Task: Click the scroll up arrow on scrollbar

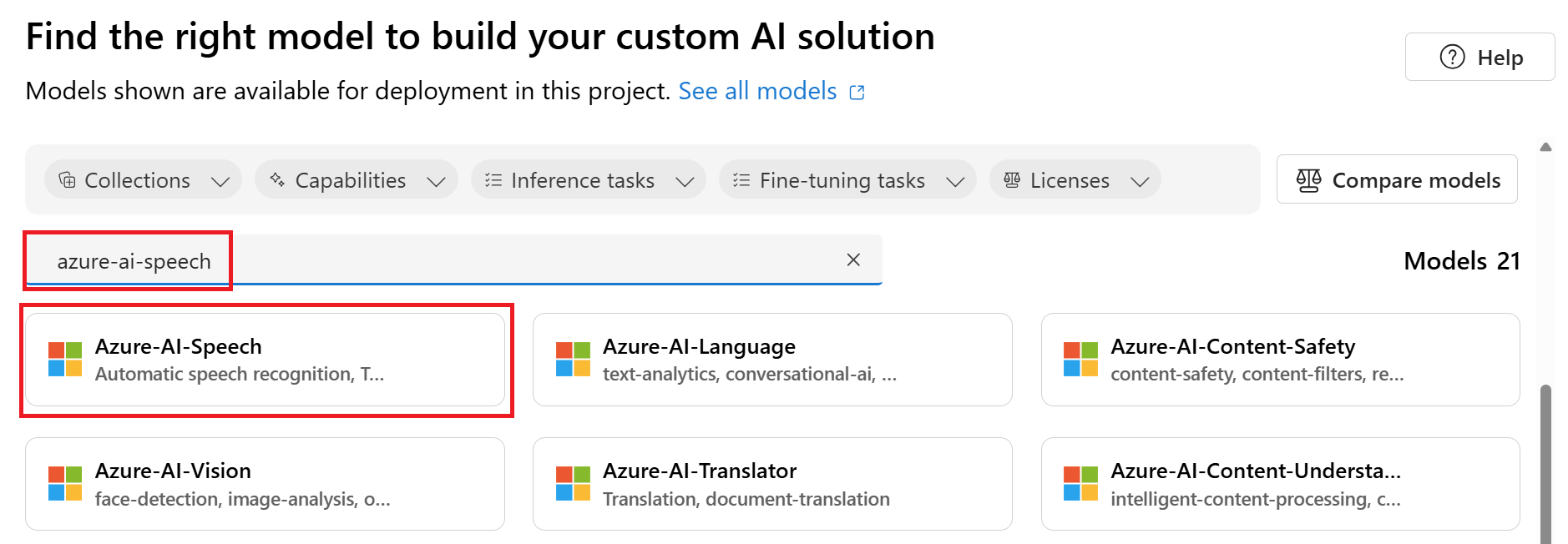Action: (1545, 147)
